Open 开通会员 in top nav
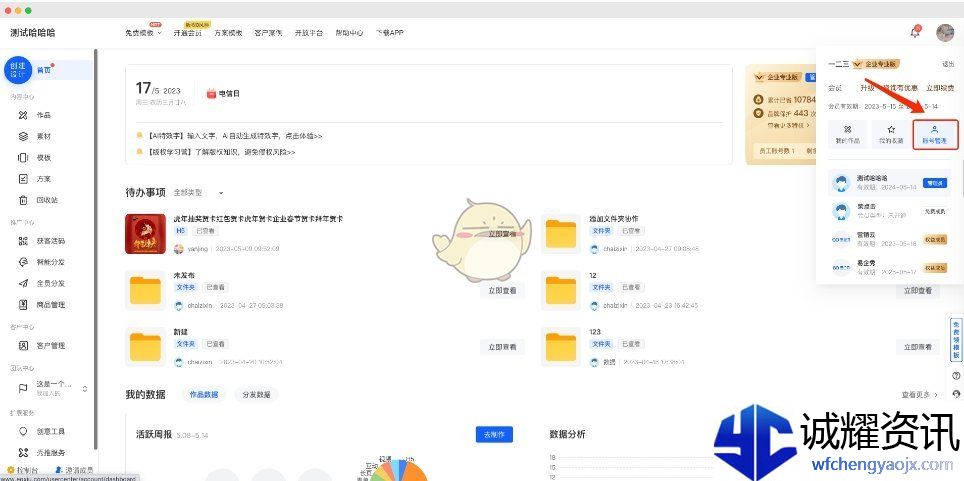 188,33
